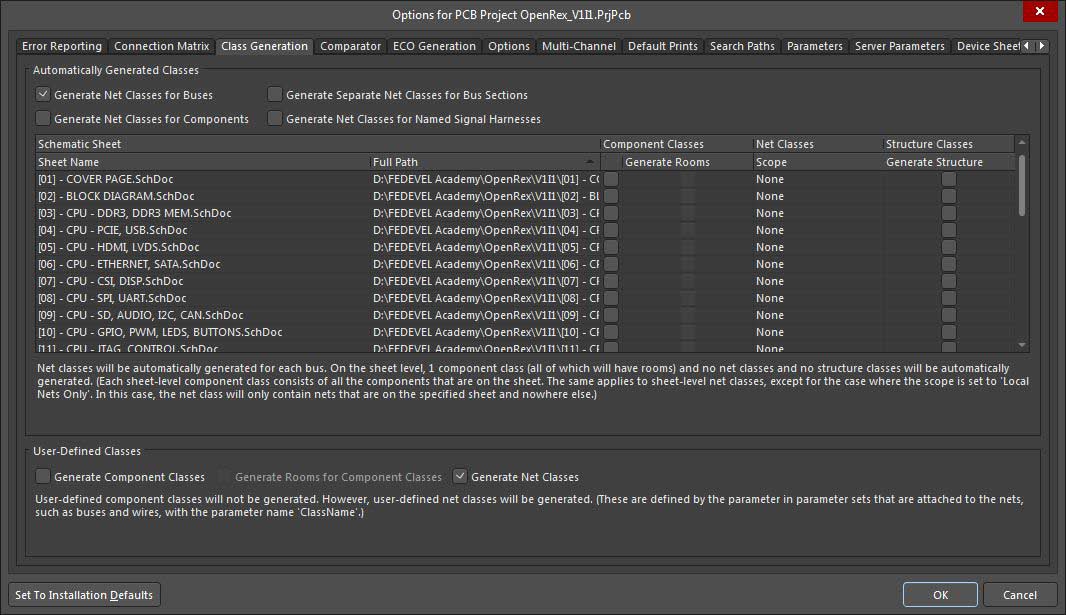The width and height of the screenshot is (1066, 615).
Task: Click the Full Path column sort arrow
Action: (x=591, y=162)
